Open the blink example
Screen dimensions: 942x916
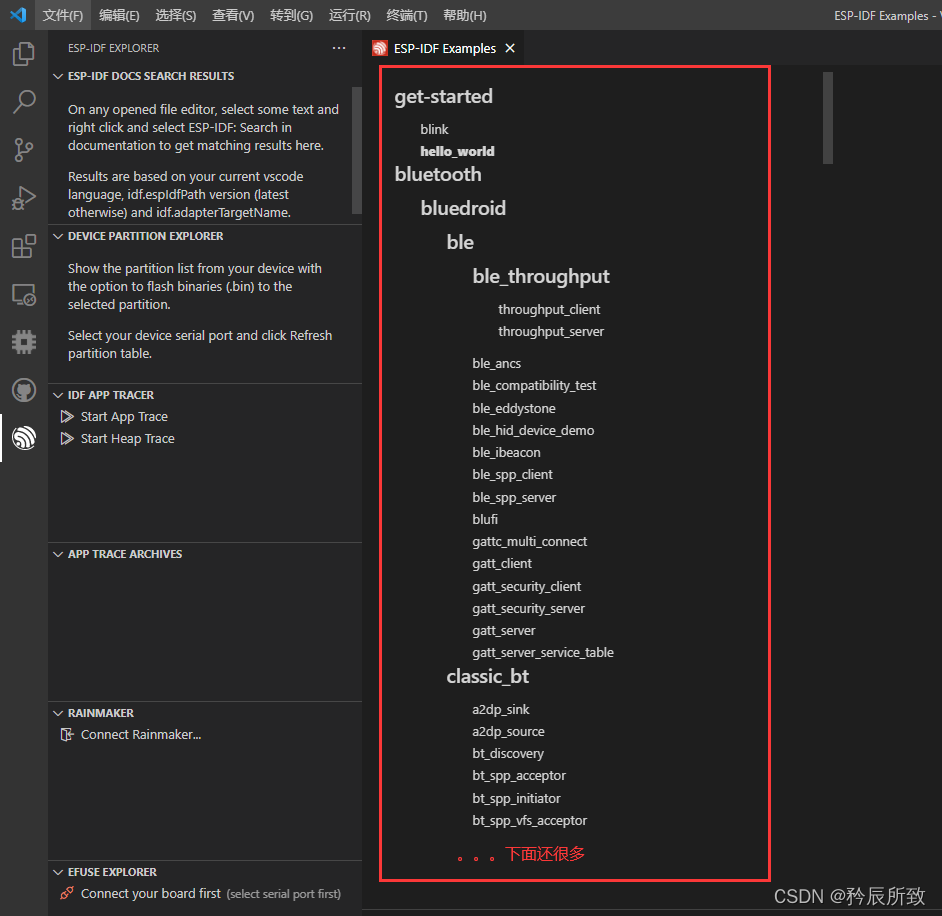click(434, 129)
